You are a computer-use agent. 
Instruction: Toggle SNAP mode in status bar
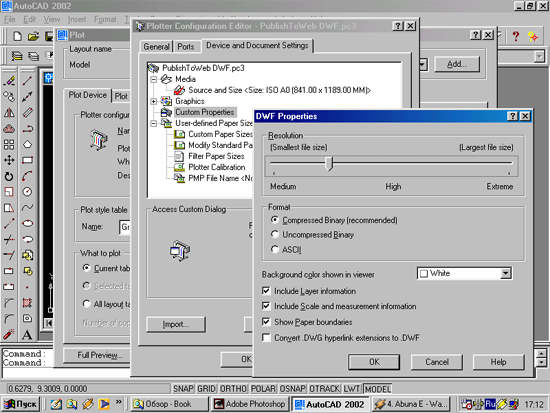pos(183,389)
